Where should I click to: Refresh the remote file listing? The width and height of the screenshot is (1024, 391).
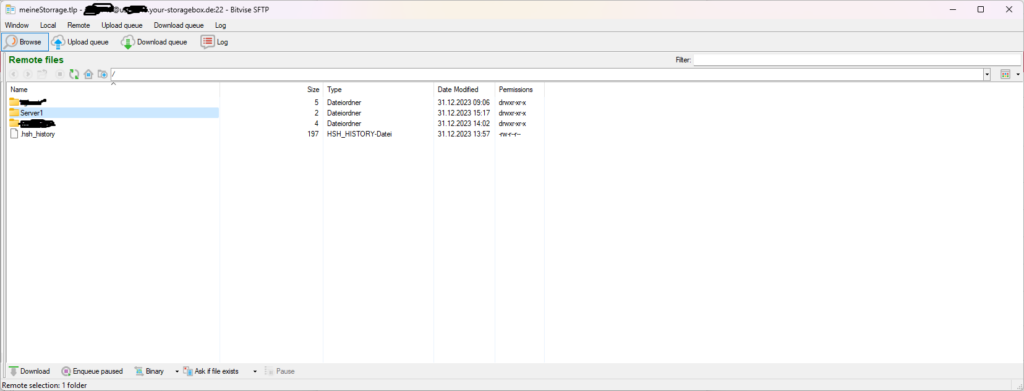coord(74,74)
